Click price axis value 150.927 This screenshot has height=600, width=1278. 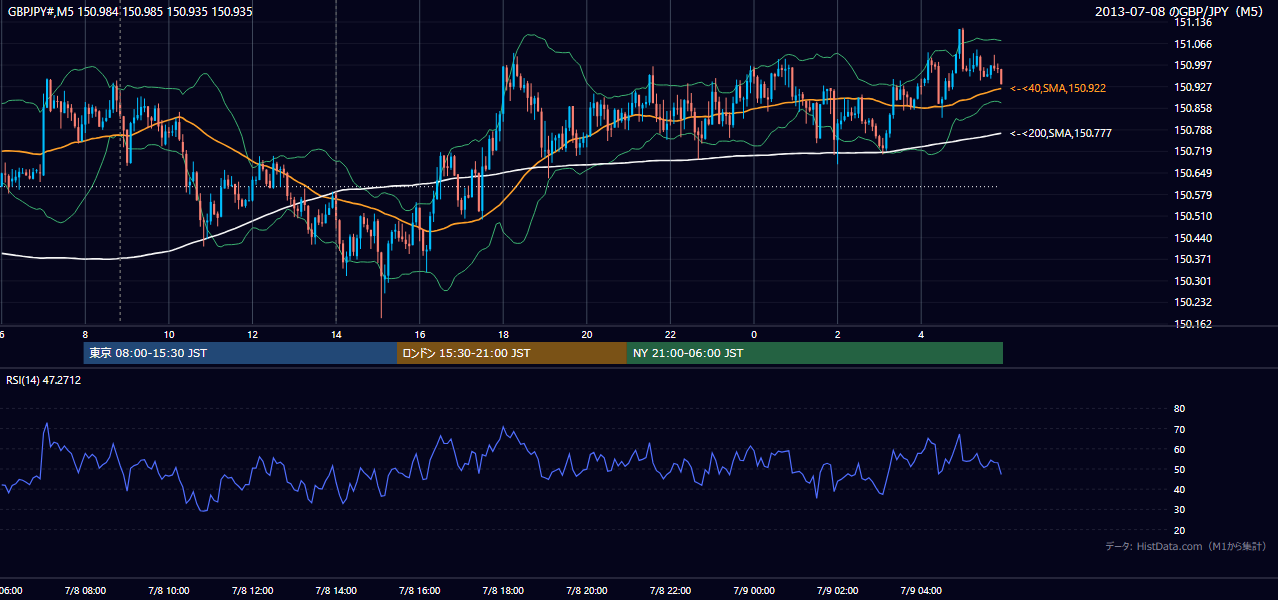point(1193,87)
